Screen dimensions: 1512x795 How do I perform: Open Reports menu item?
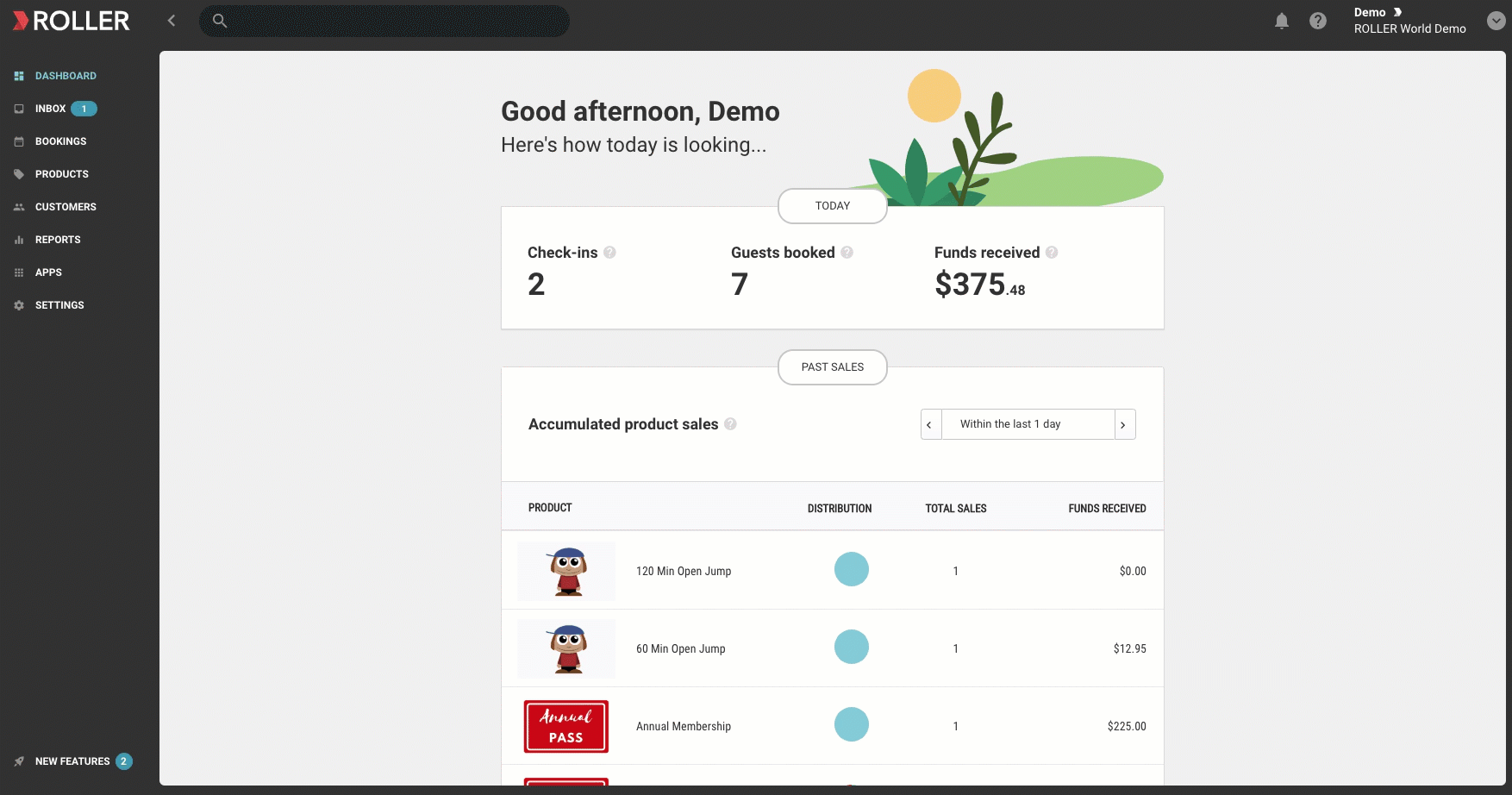58,240
